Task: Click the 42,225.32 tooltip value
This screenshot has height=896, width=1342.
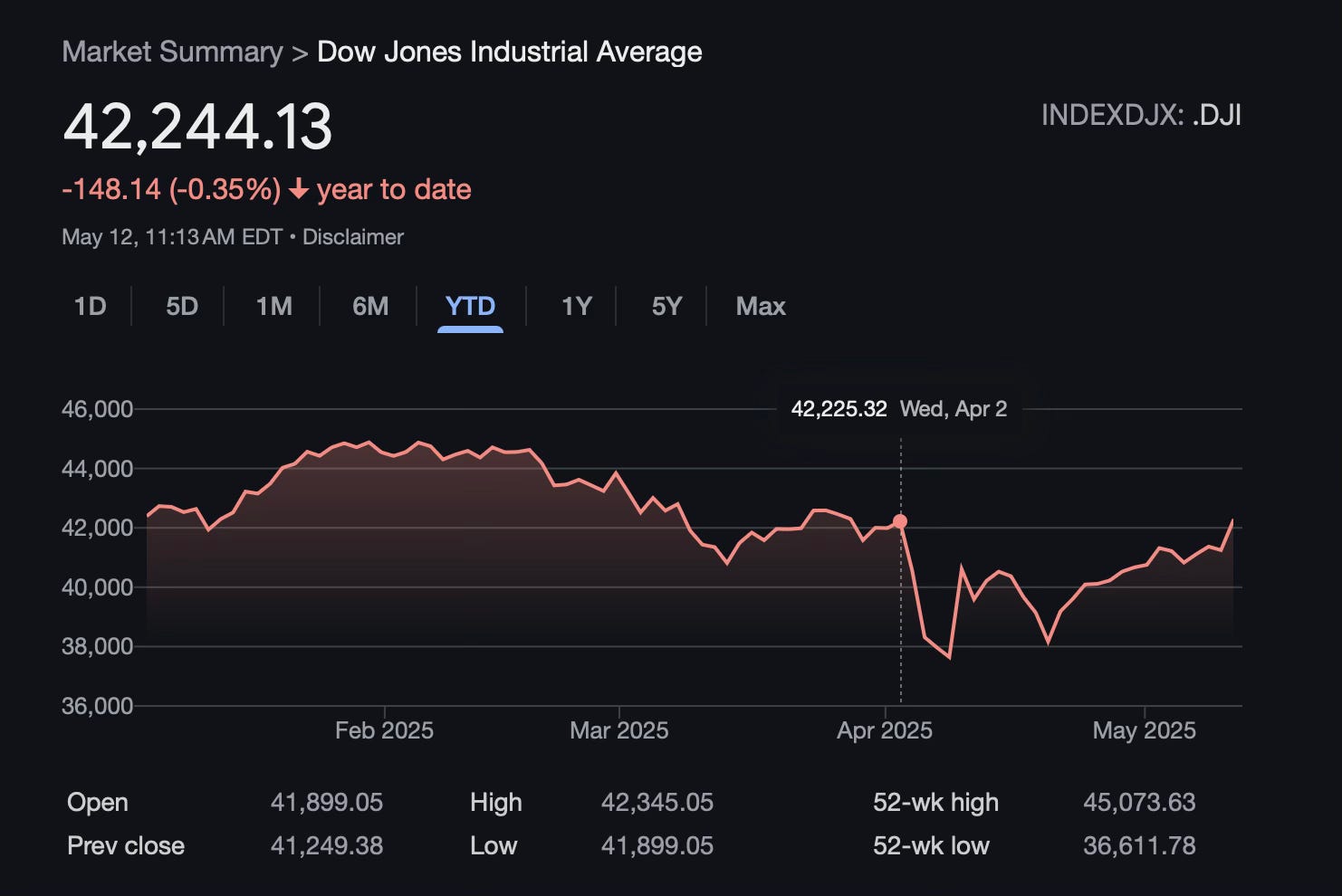Action: pos(839,409)
